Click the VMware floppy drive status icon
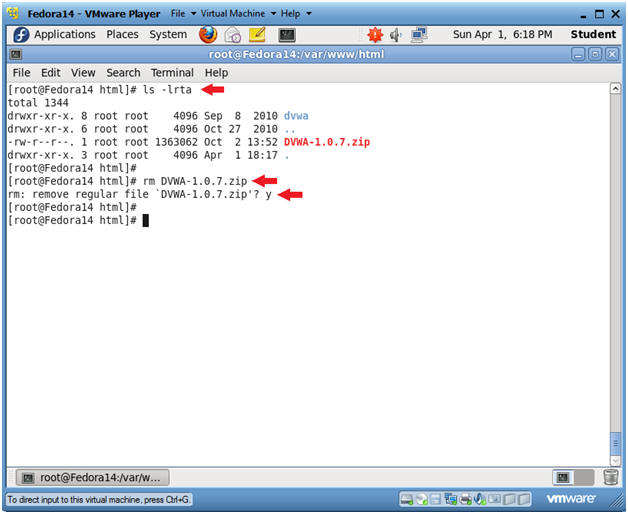The image size is (628, 514). point(436,499)
